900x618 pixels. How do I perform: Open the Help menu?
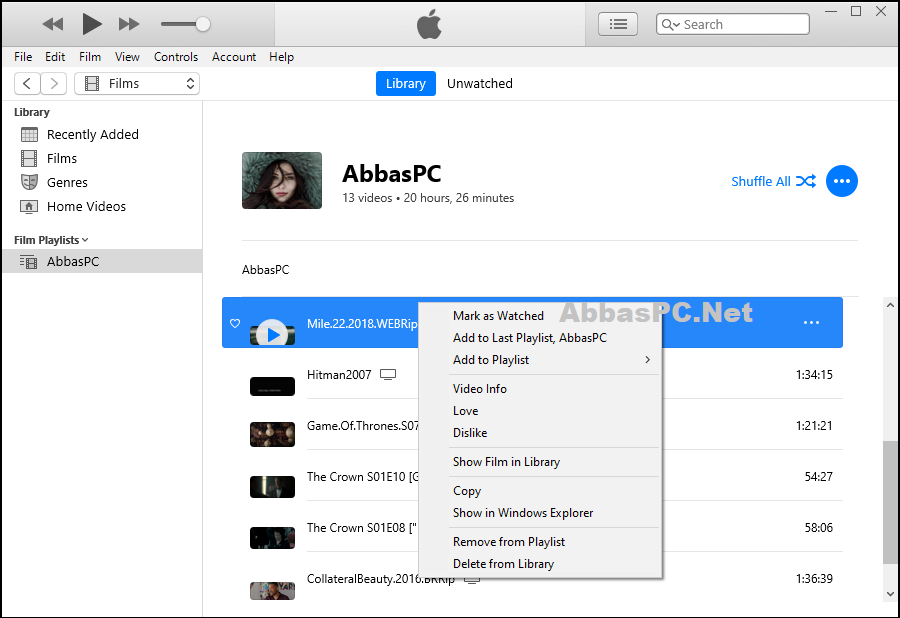coord(281,57)
